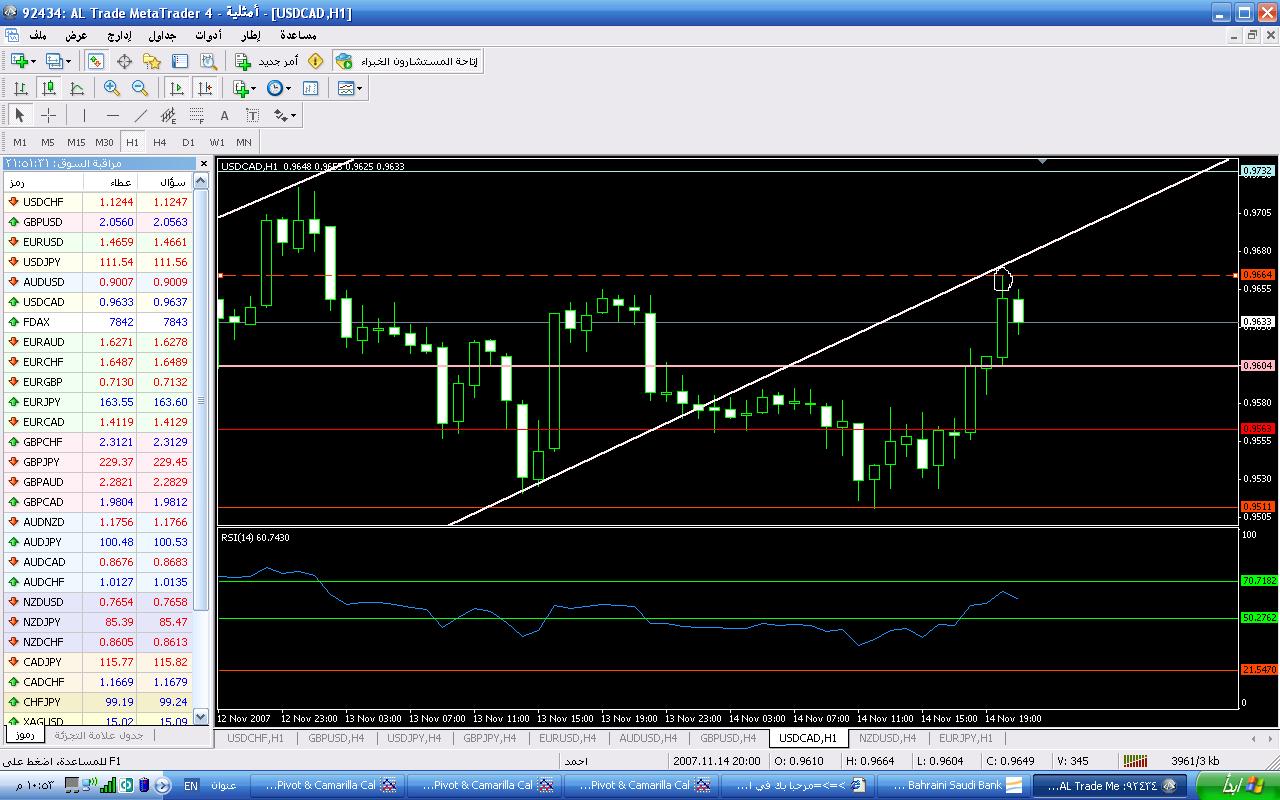Viewport: 1280px width, 800px height.
Task: Click the zoom in magnifier icon
Action: [112, 88]
